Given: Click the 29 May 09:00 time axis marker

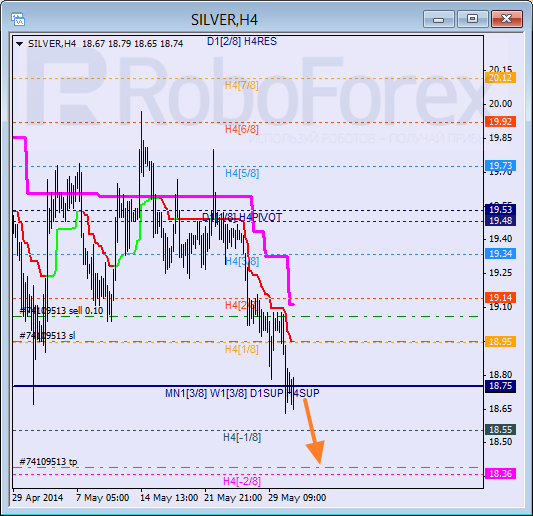Looking at the screenshot, I should pyautogui.click(x=297, y=498).
